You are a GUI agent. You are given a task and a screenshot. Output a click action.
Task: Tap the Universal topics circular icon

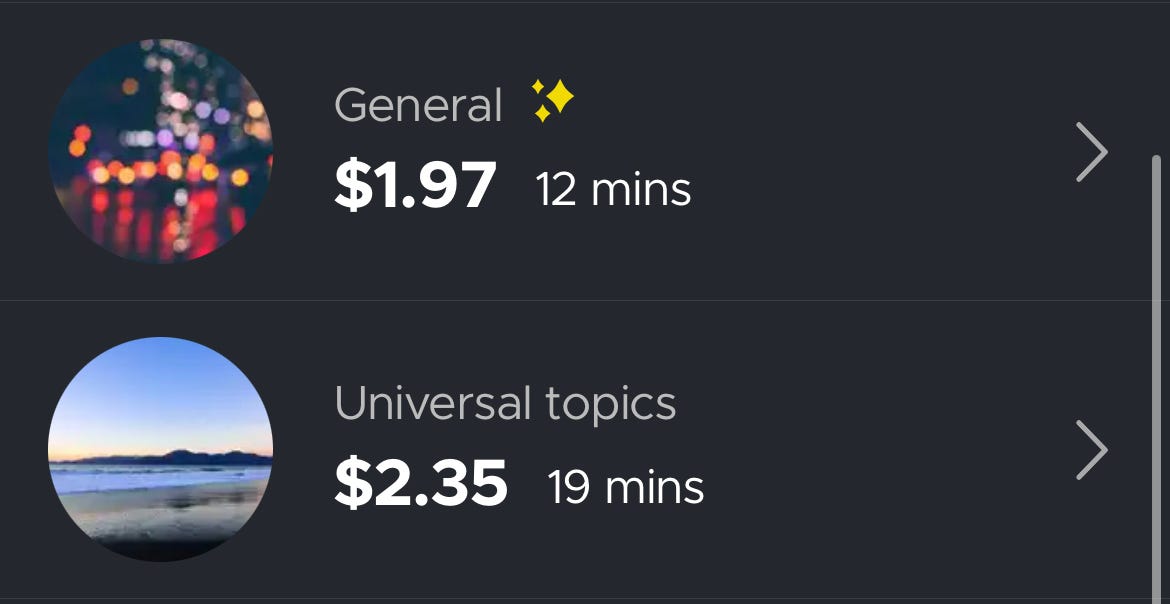click(160, 450)
